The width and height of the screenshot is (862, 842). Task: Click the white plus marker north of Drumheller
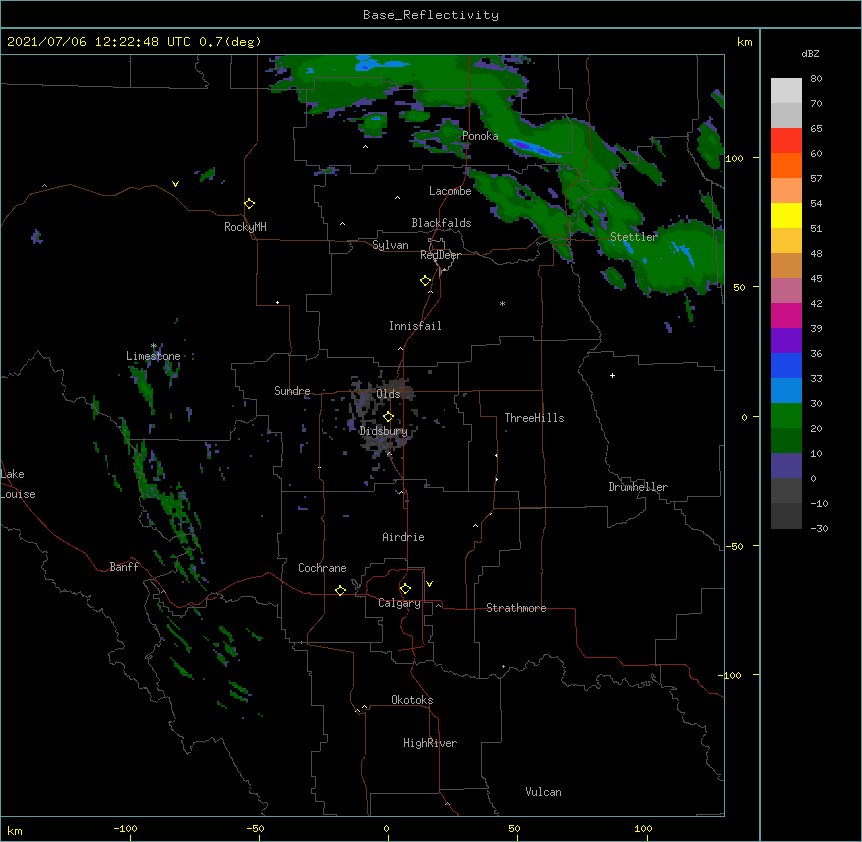click(x=612, y=375)
